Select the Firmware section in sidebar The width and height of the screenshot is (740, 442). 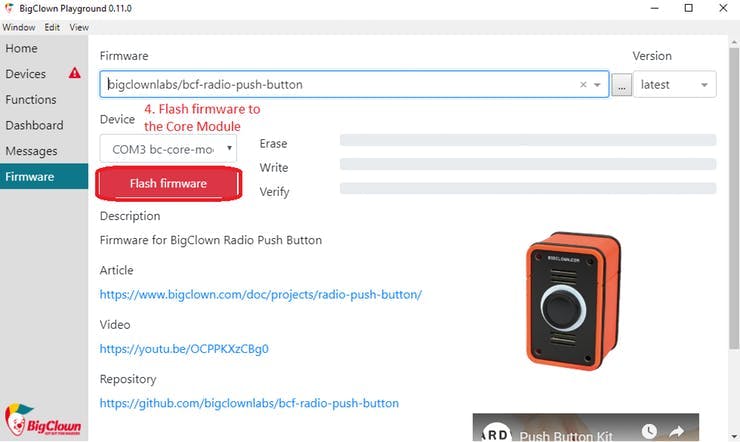pyautogui.click(x=44, y=176)
